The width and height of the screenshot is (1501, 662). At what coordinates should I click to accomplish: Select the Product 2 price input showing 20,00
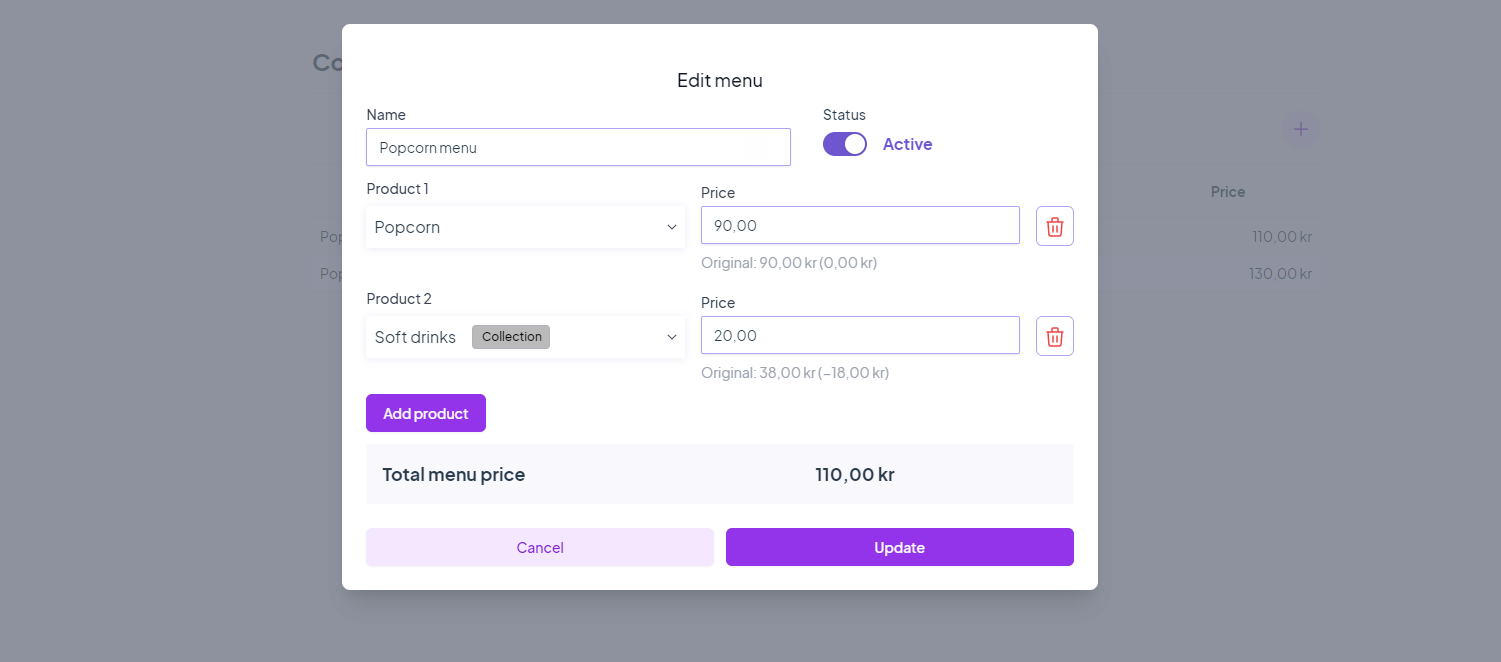(860, 335)
